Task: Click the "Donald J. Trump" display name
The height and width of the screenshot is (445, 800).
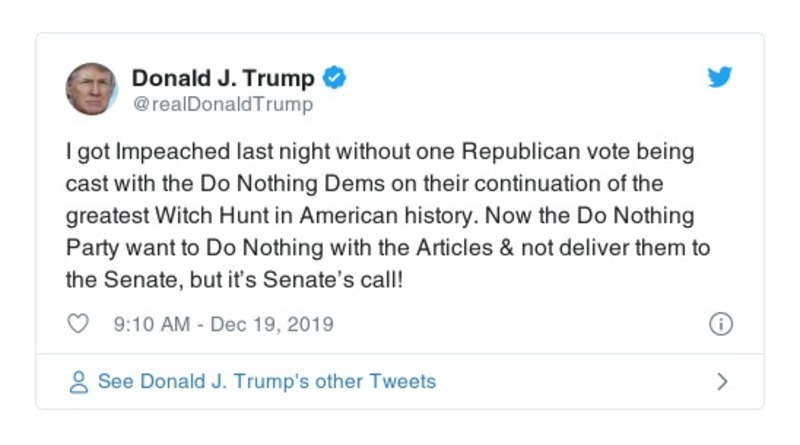Action: click(223, 78)
